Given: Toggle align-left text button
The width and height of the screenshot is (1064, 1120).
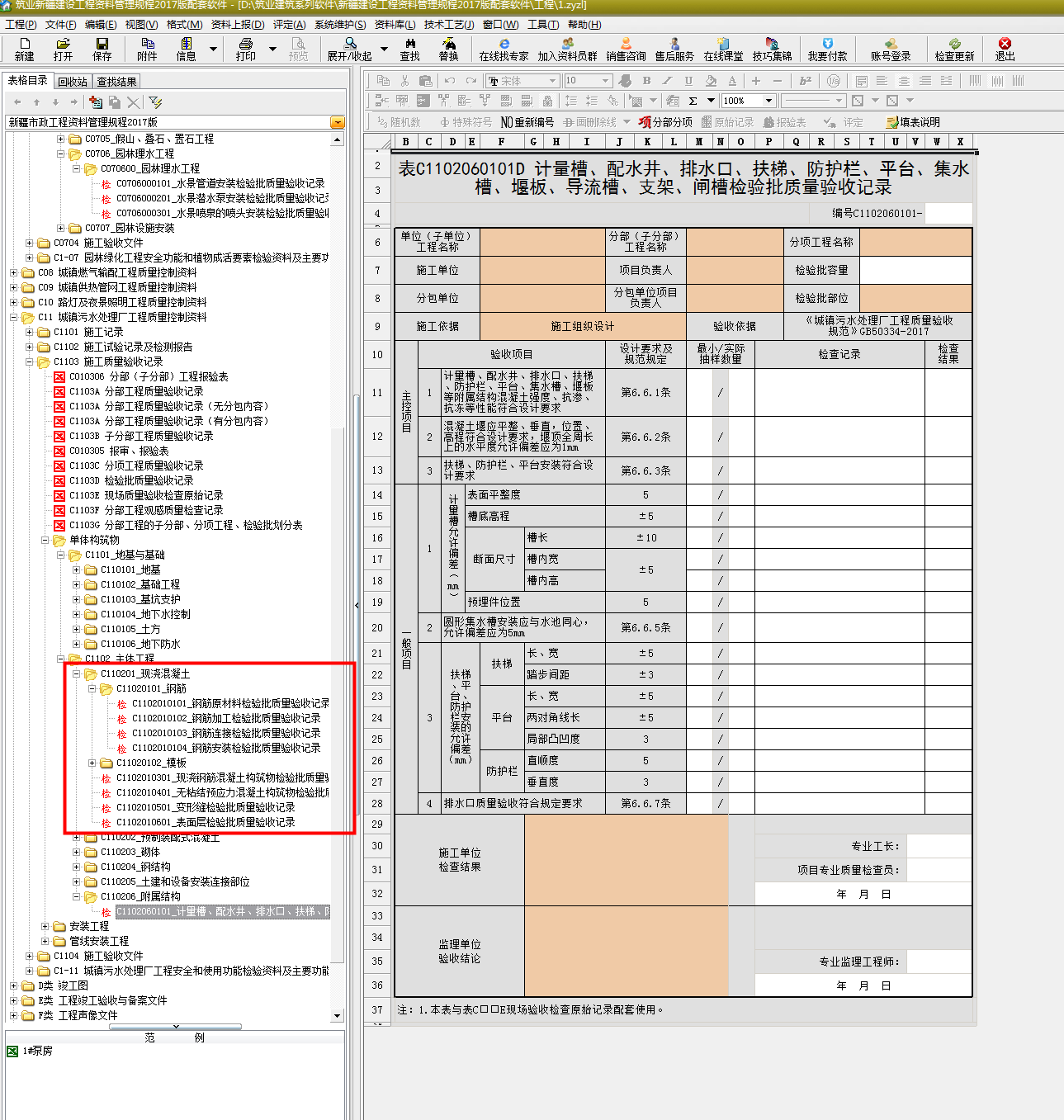Looking at the screenshot, I should tap(882, 81).
